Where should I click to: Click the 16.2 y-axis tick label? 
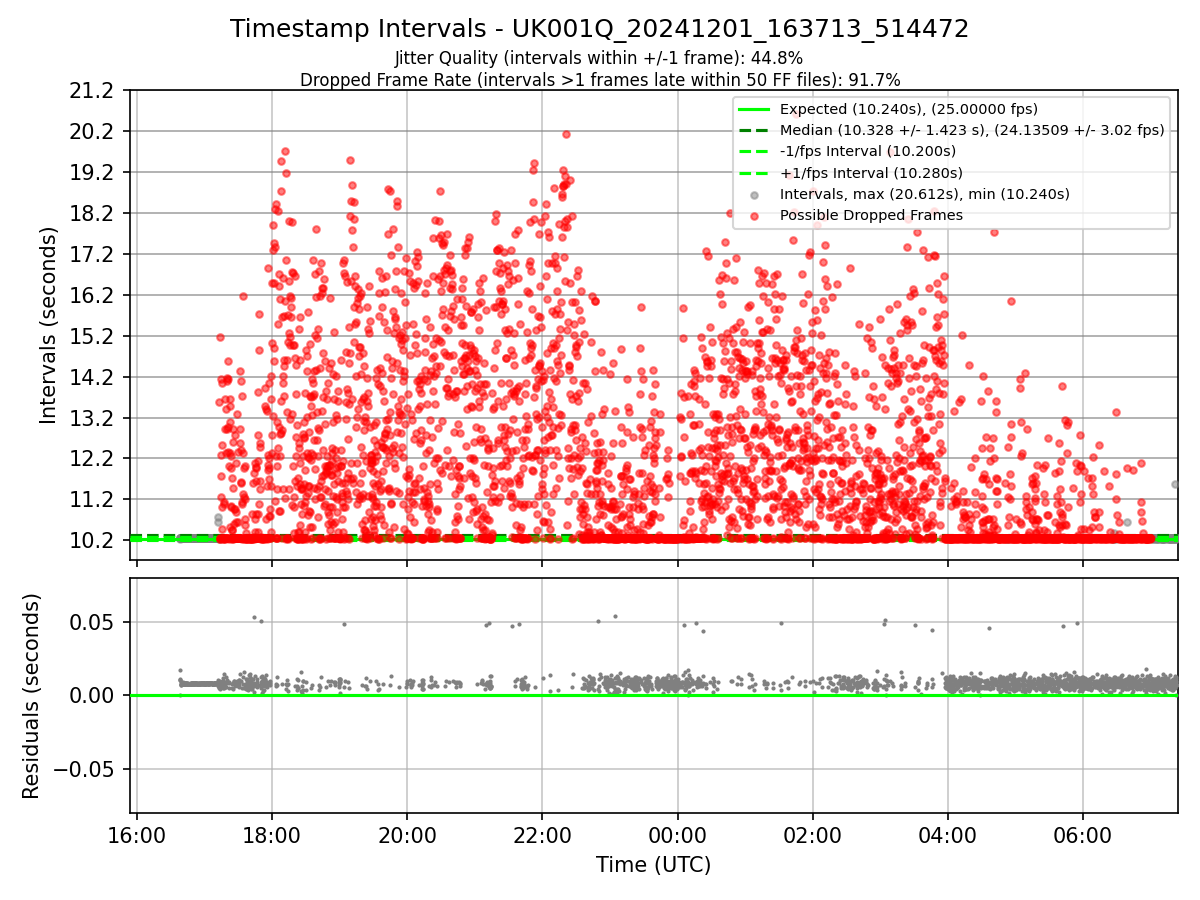(94, 295)
